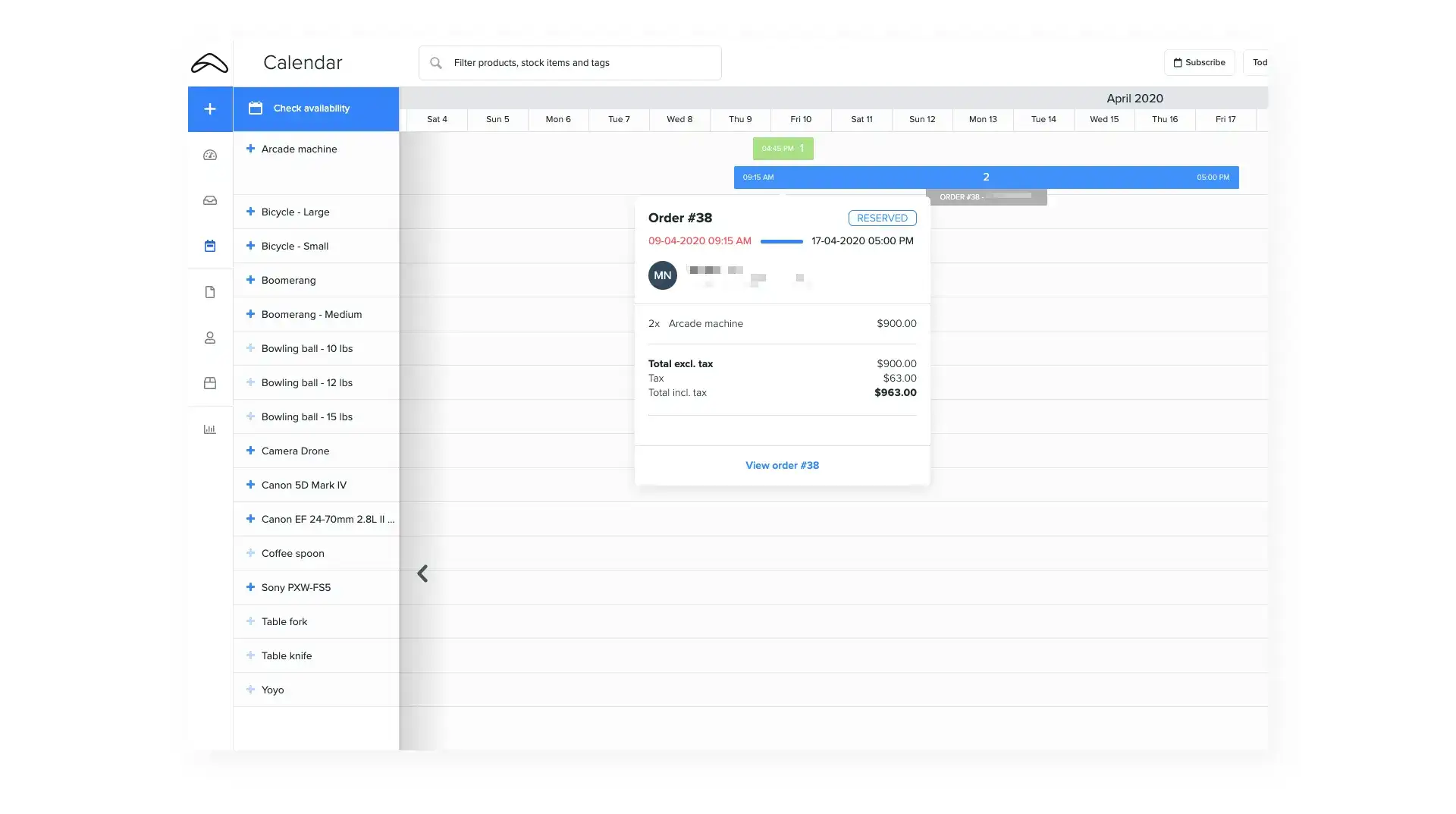The image size is (1456, 814).
Task: Expand the Sony PXW-FS5 row
Action: pyautogui.click(x=250, y=587)
